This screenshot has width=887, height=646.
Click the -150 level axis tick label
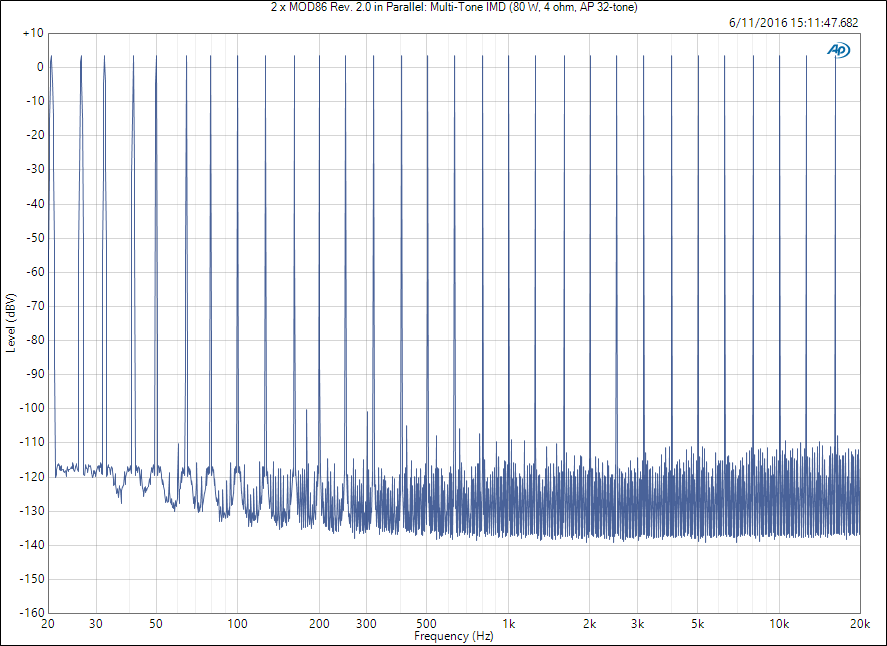[x=32, y=579]
